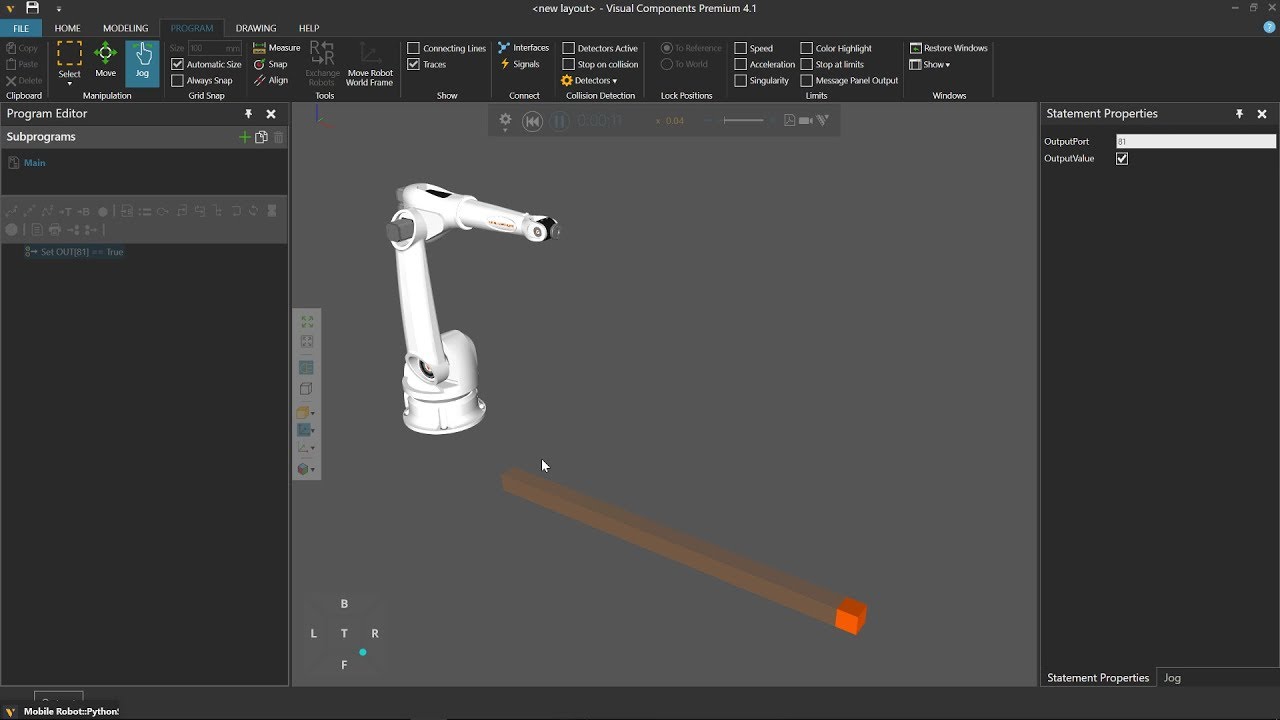
Task: Open the Select tool dropdown arrow
Action: click(x=69, y=84)
